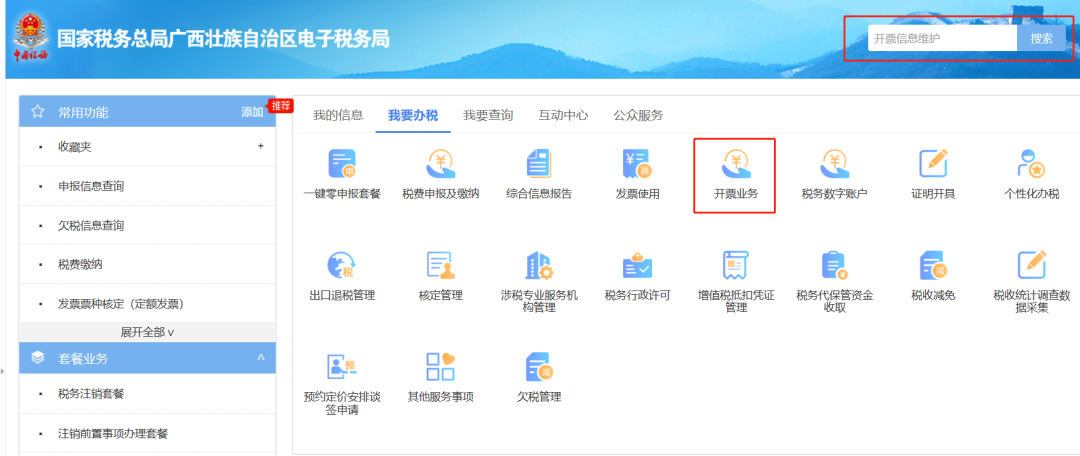Click the red 推荐 badge
Screen dimensions: 1080x456
[x=280, y=105]
